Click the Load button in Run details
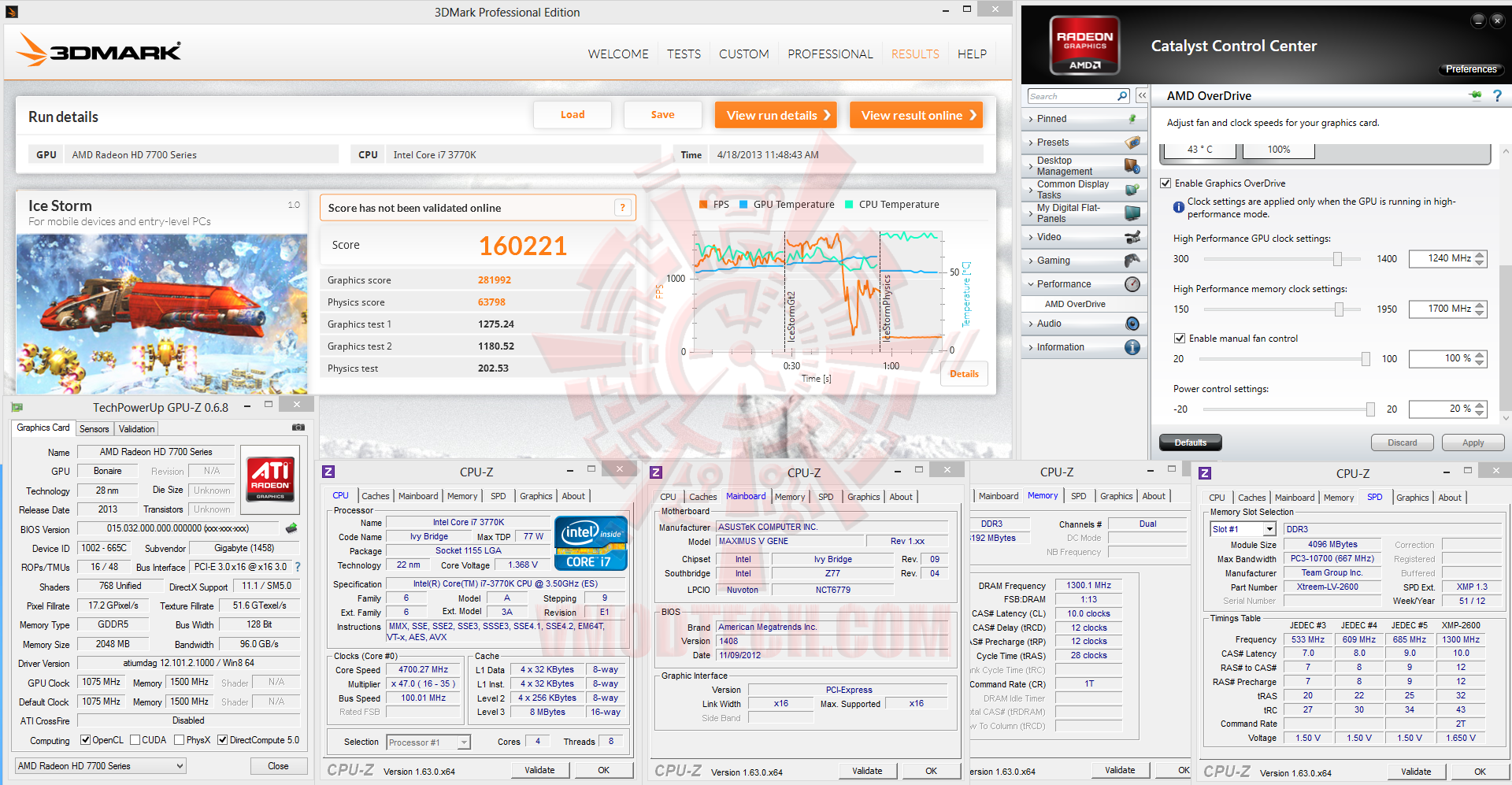Image resolution: width=1512 pixels, height=785 pixels. (573, 115)
